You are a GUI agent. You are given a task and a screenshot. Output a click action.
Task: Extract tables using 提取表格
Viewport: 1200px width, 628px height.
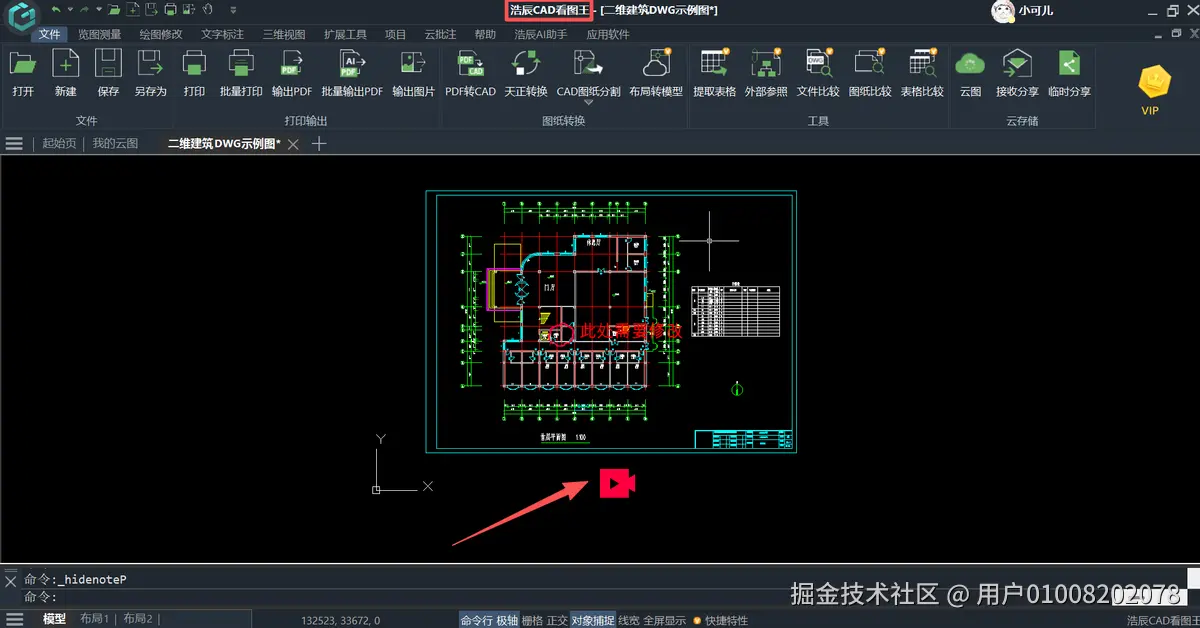pos(714,73)
